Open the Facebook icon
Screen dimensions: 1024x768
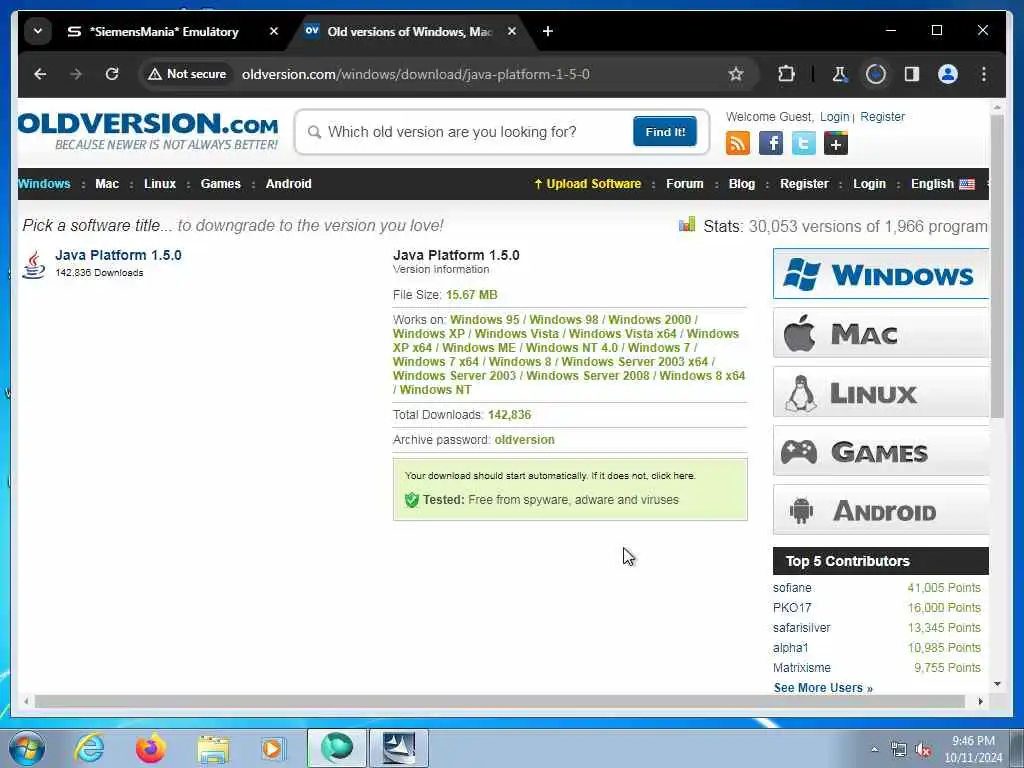[771, 143]
